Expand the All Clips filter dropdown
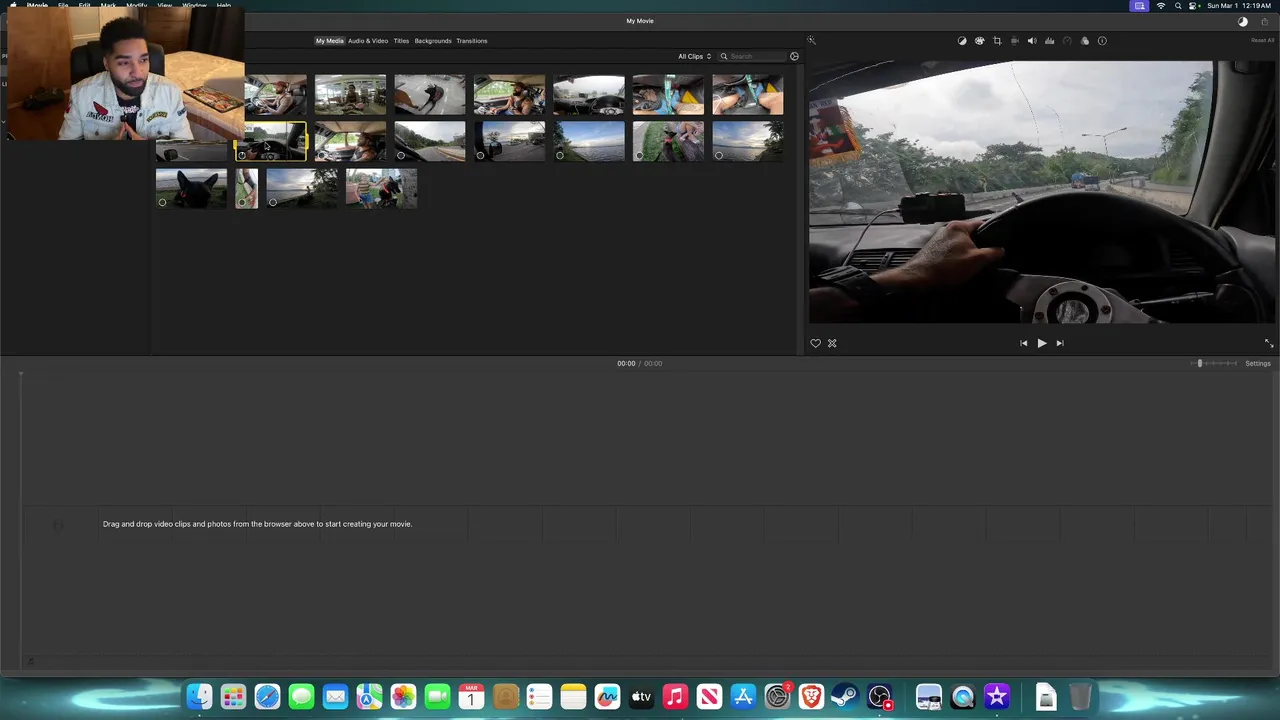Image resolution: width=1280 pixels, height=720 pixels. (695, 56)
